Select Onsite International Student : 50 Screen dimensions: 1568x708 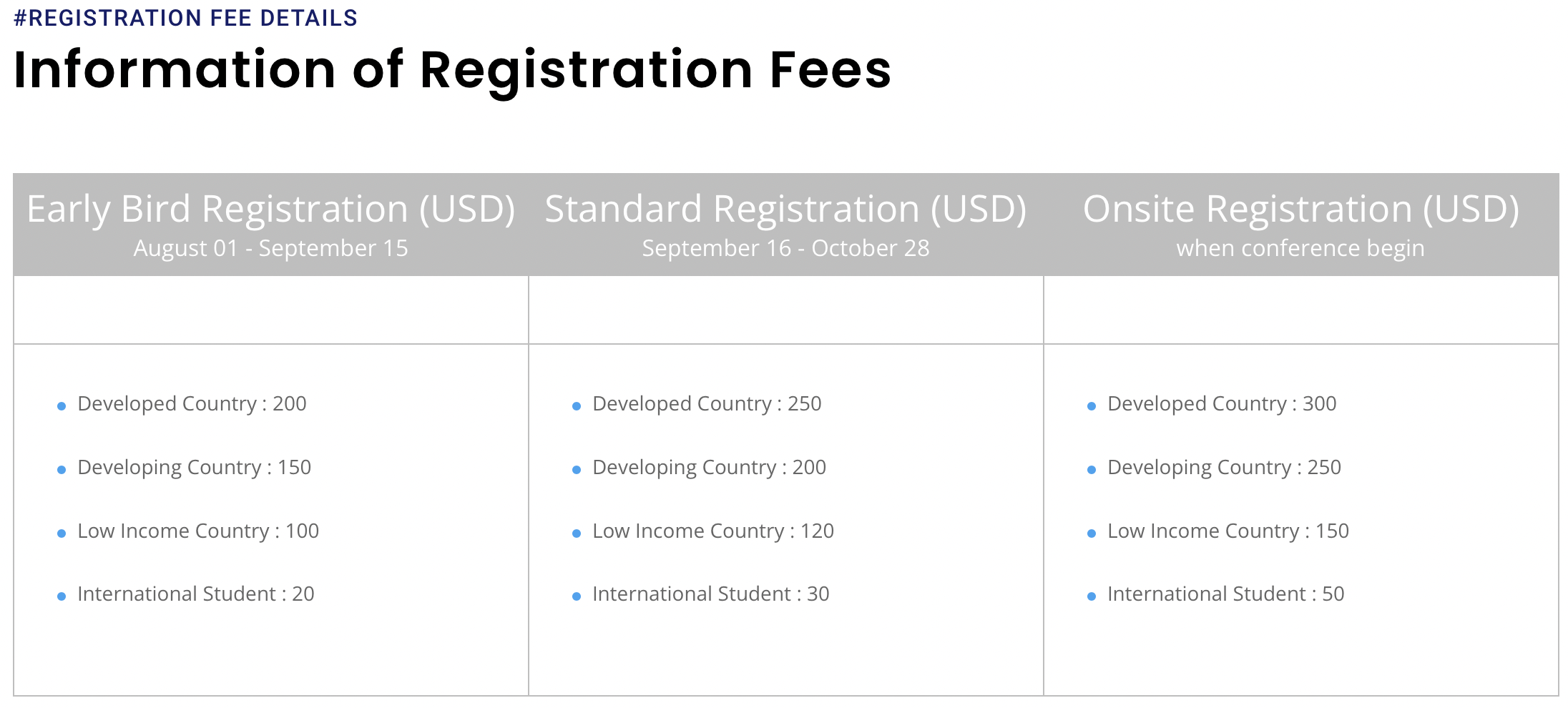click(x=1226, y=594)
